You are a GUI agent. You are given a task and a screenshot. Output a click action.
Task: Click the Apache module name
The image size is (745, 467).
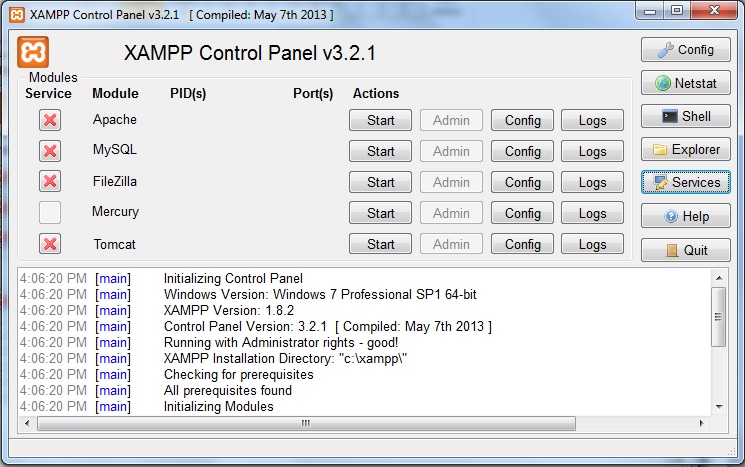coord(115,120)
